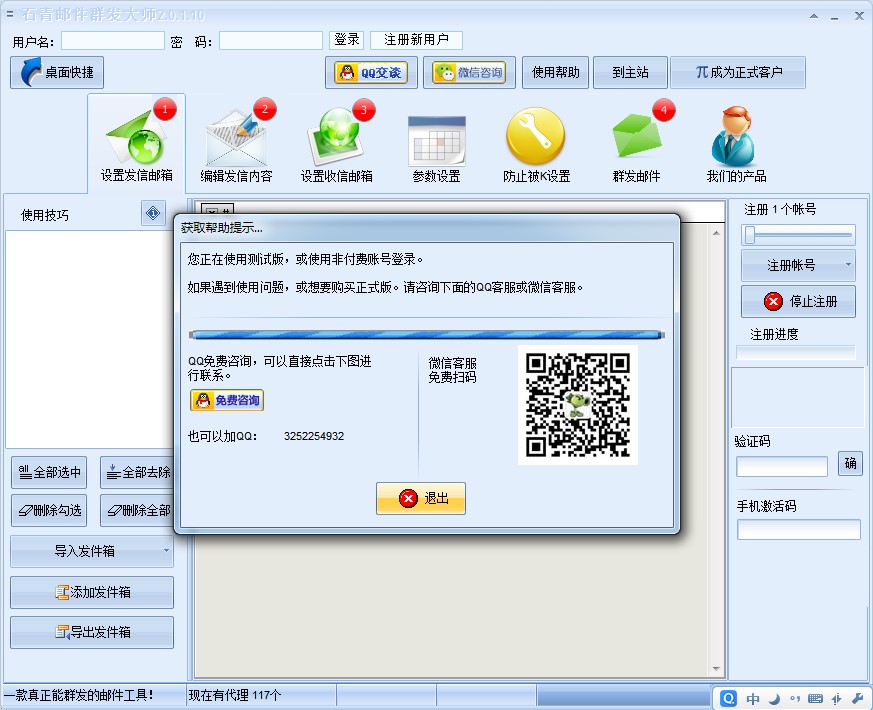Click inside the 验证码 input field
Image resolution: width=873 pixels, height=710 pixels.
(781, 466)
